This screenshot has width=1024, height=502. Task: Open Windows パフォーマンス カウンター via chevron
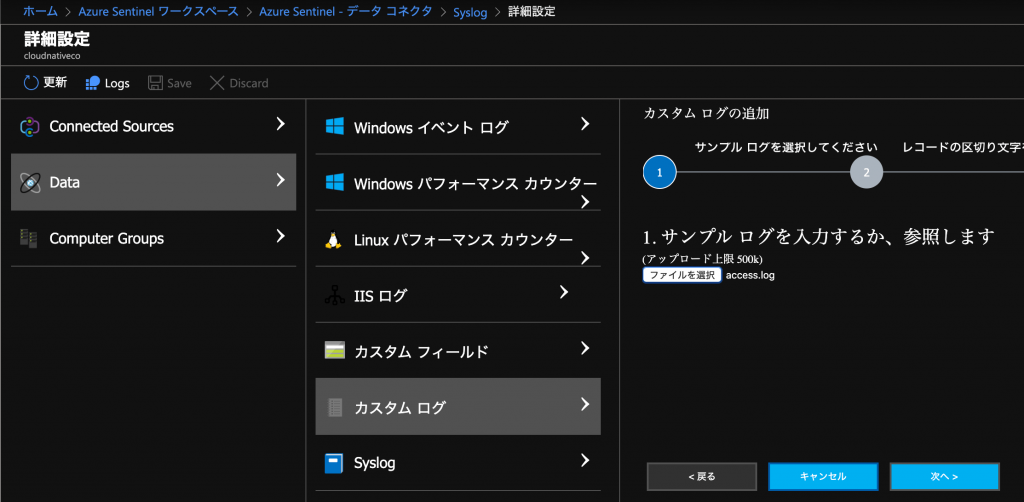pyautogui.click(x=585, y=202)
